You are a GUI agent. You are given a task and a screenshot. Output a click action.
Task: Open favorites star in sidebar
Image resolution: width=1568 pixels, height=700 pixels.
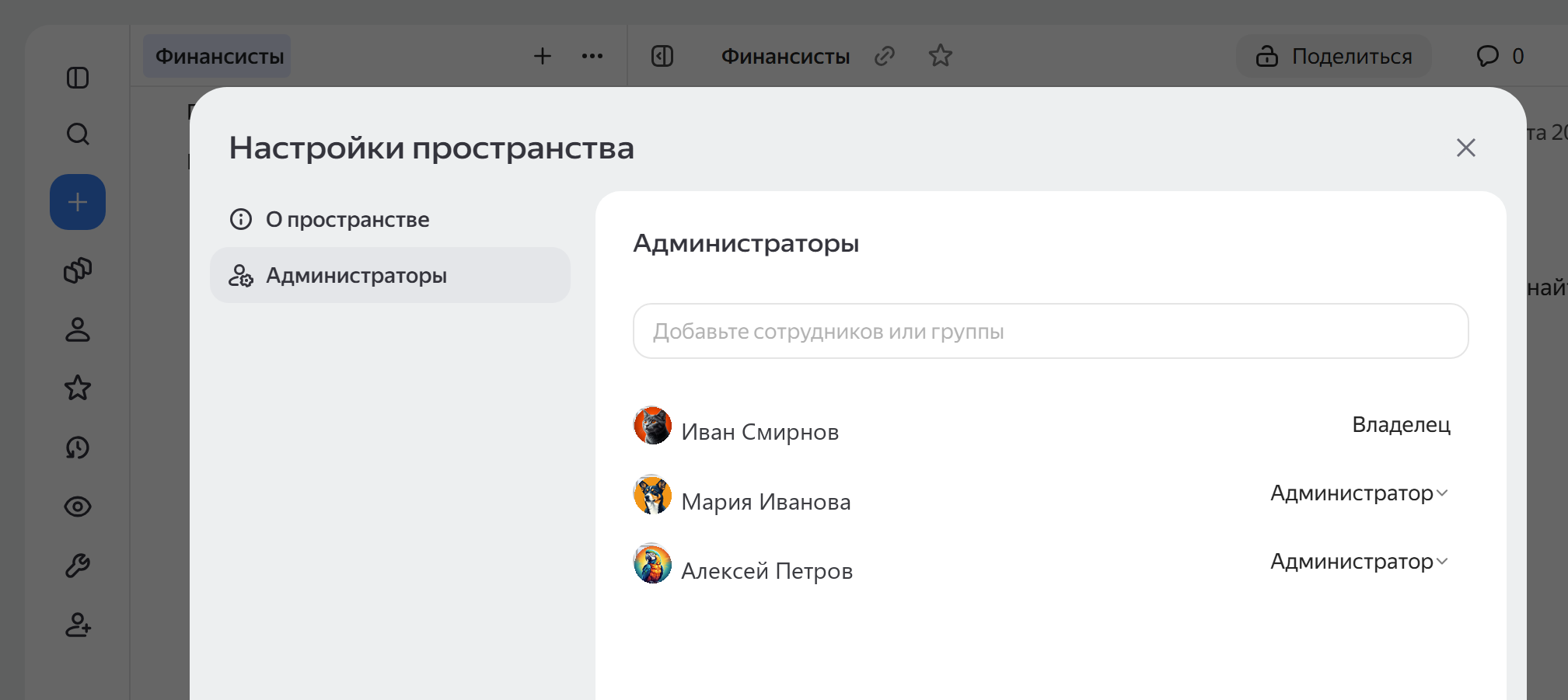(78, 388)
